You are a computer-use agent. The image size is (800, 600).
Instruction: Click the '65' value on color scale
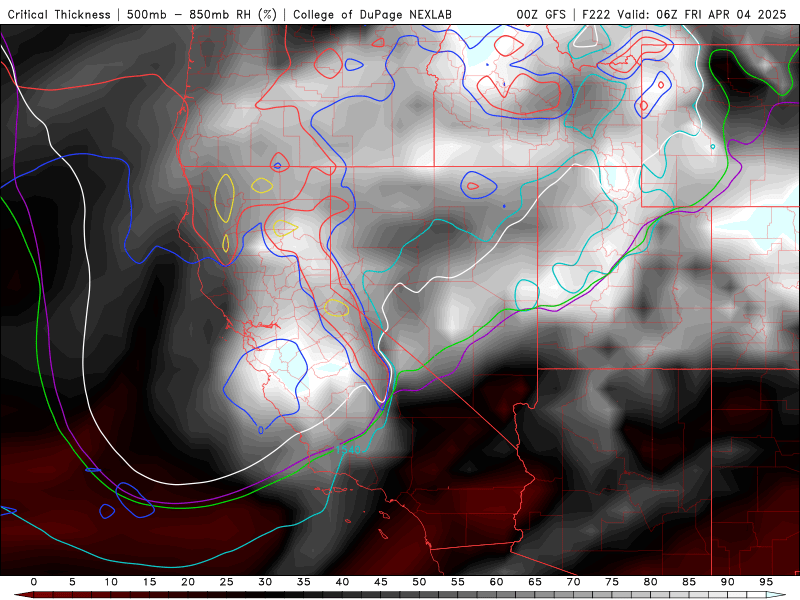click(535, 582)
